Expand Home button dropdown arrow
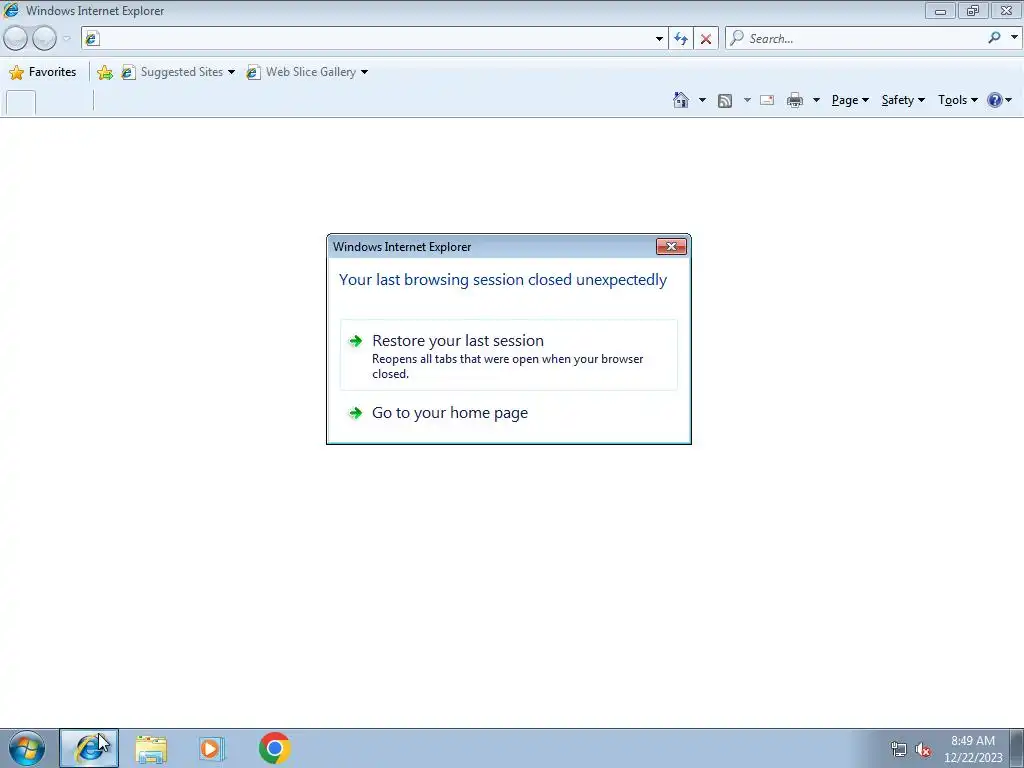The image size is (1024, 768). pyautogui.click(x=702, y=100)
